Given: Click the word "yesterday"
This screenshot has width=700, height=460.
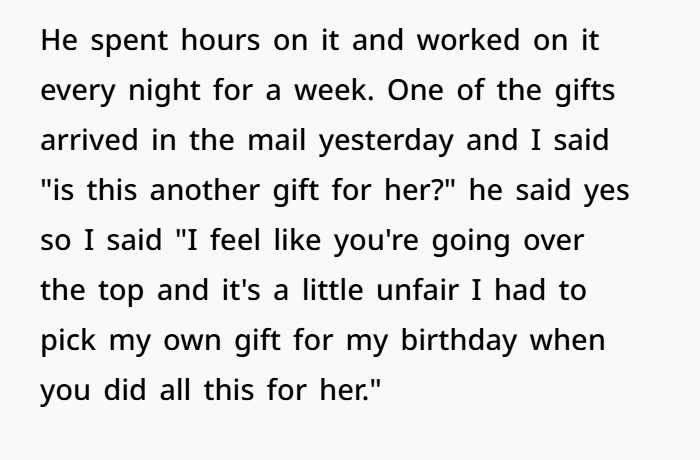Looking at the screenshot, I should [386, 142].
